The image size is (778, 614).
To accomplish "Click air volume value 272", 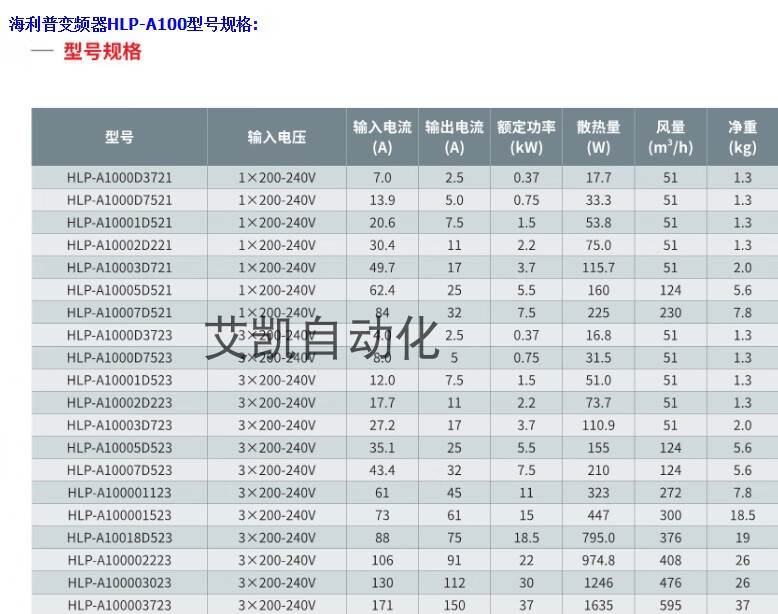I will 670,492.
